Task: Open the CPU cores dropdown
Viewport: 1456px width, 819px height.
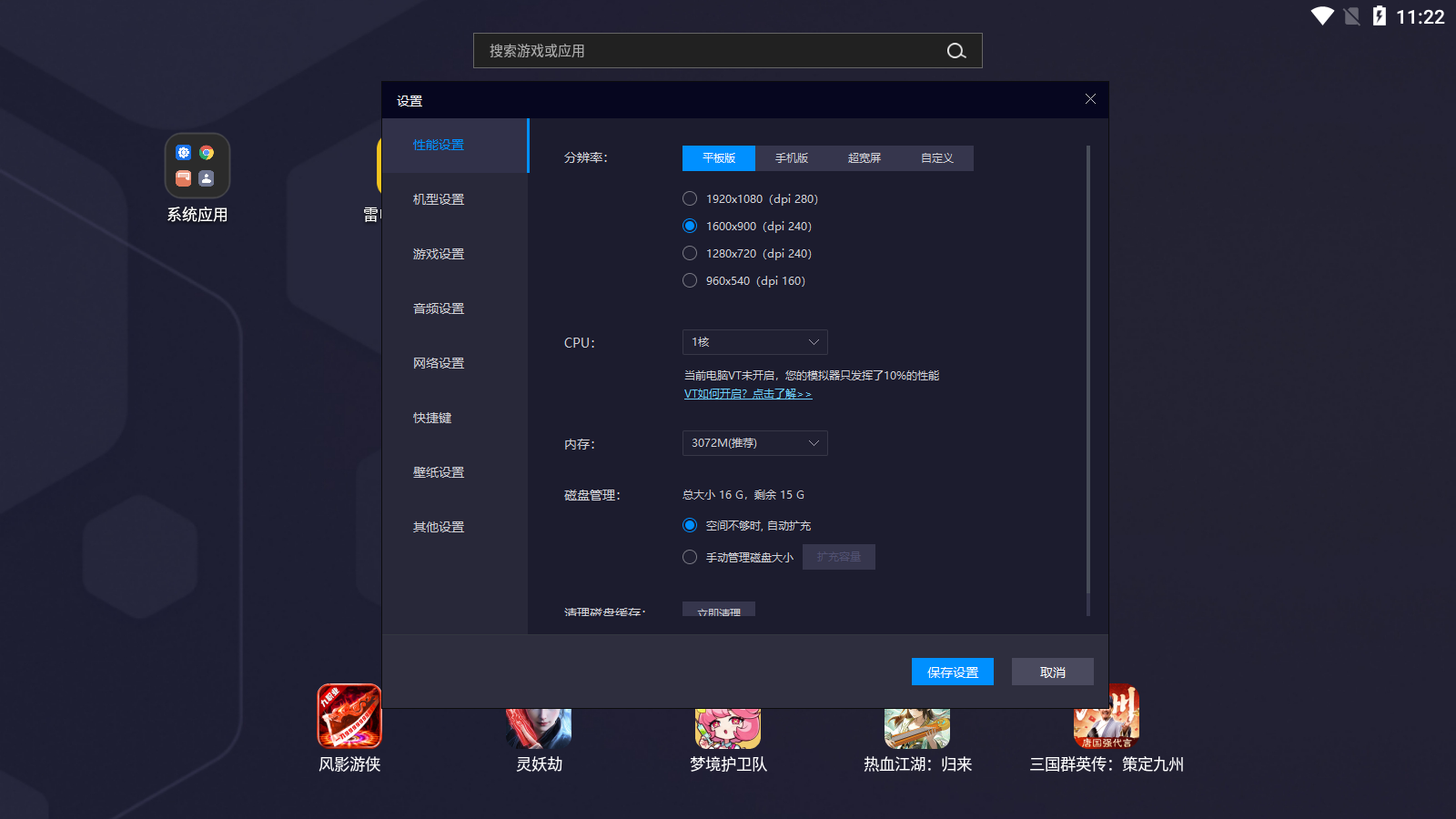Action: pos(755,342)
